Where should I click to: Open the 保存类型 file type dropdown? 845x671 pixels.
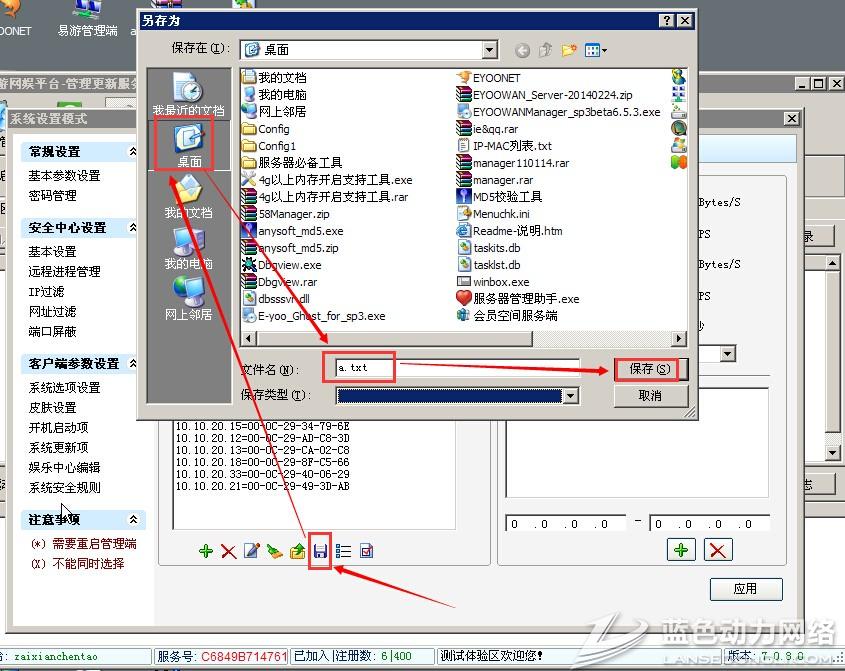pos(570,396)
